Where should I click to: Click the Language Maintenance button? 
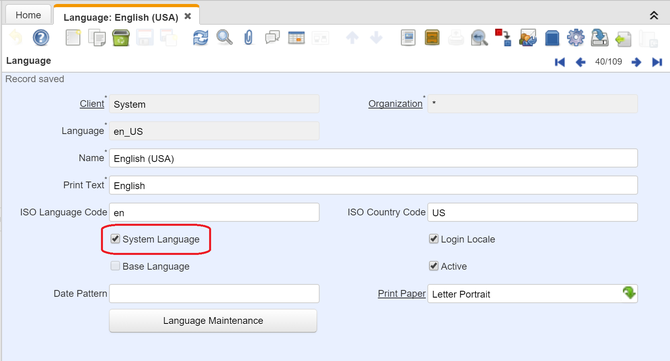[x=213, y=320]
